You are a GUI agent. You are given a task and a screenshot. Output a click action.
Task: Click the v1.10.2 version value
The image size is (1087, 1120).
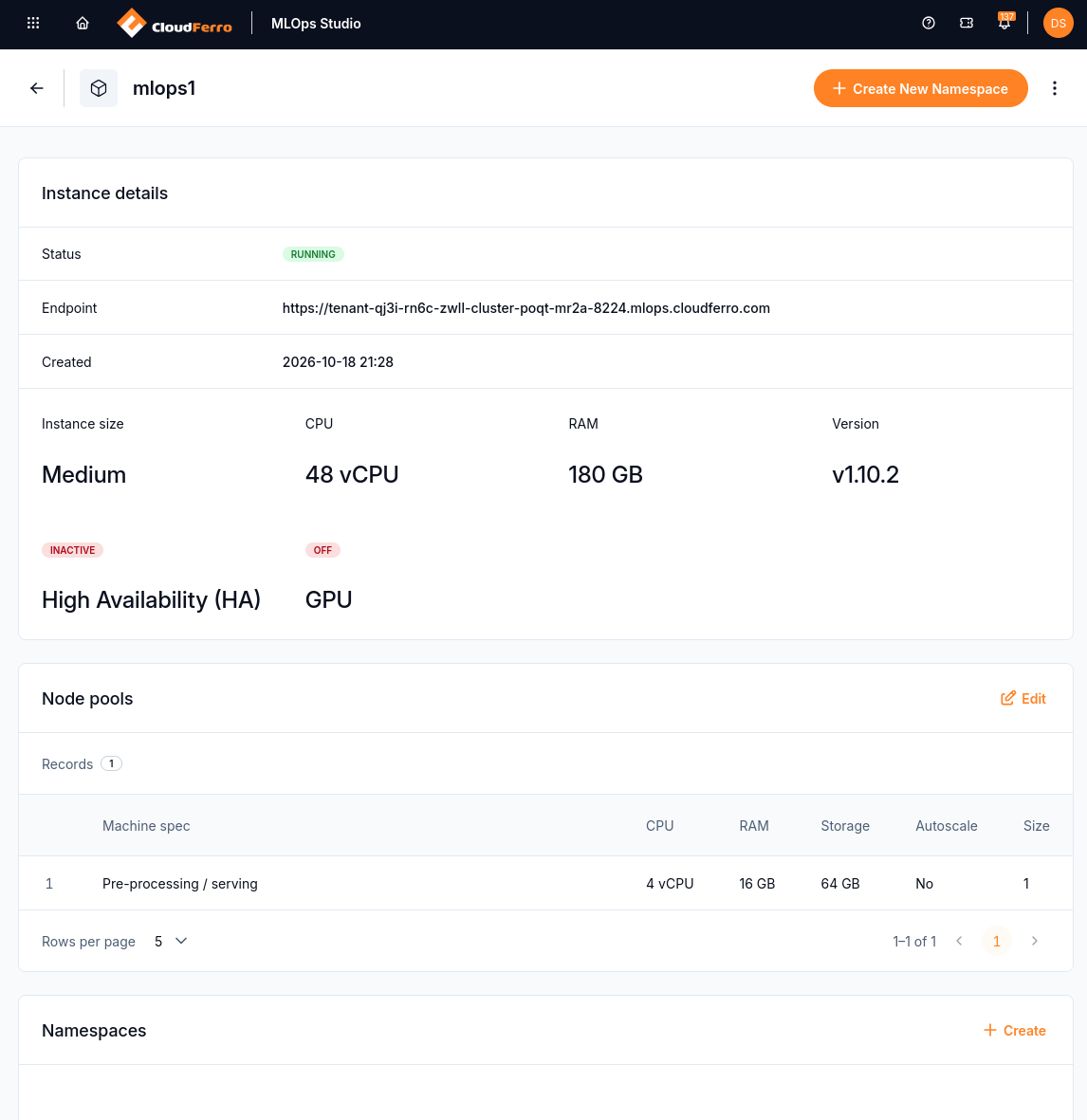865,474
